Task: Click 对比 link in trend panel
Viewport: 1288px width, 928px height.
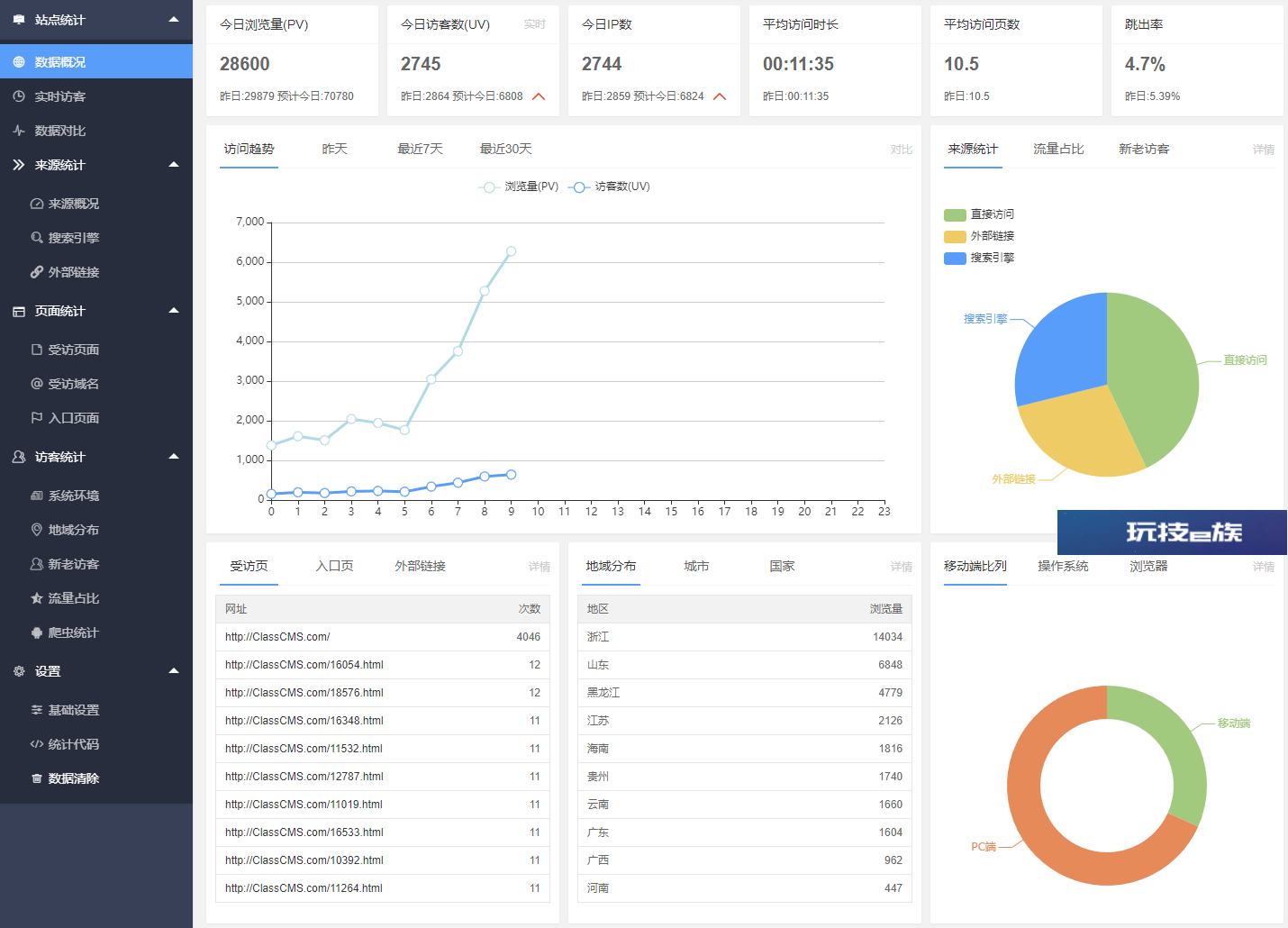Action: tap(902, 150)
